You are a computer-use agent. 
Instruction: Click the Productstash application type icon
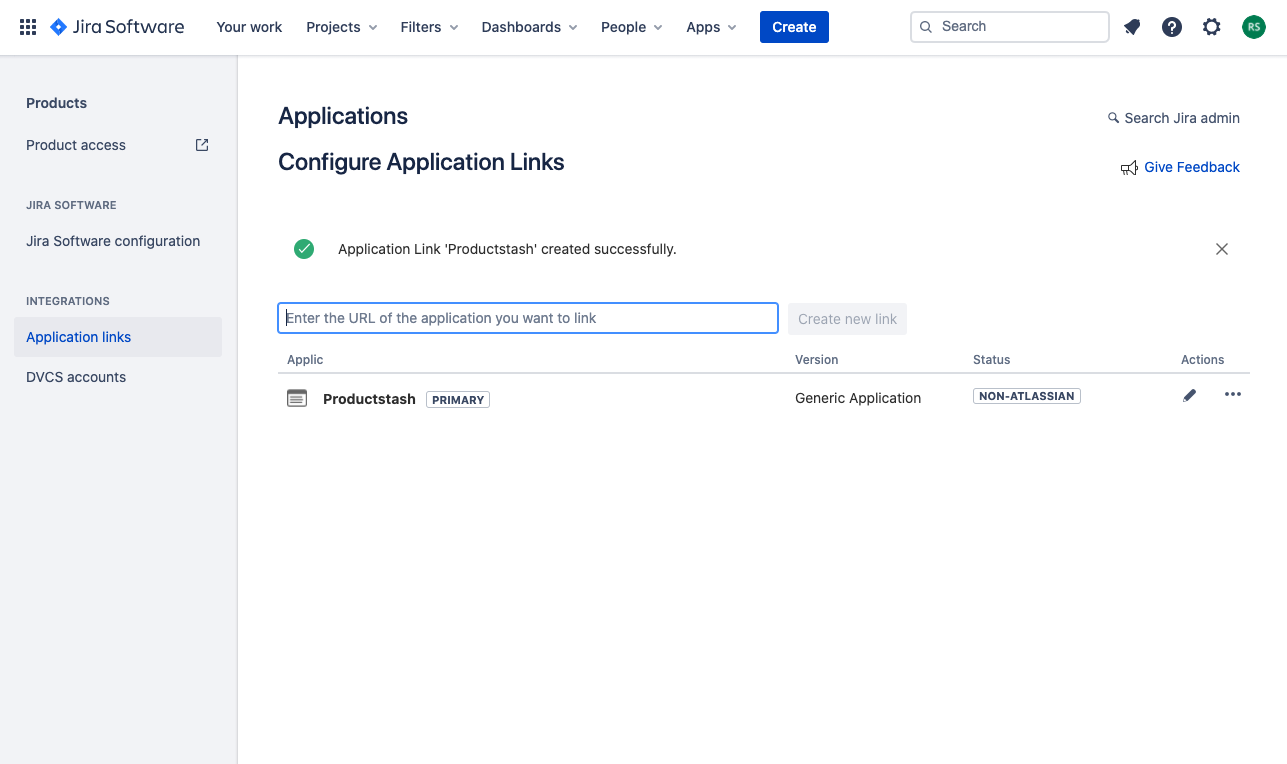coord(297,398)
